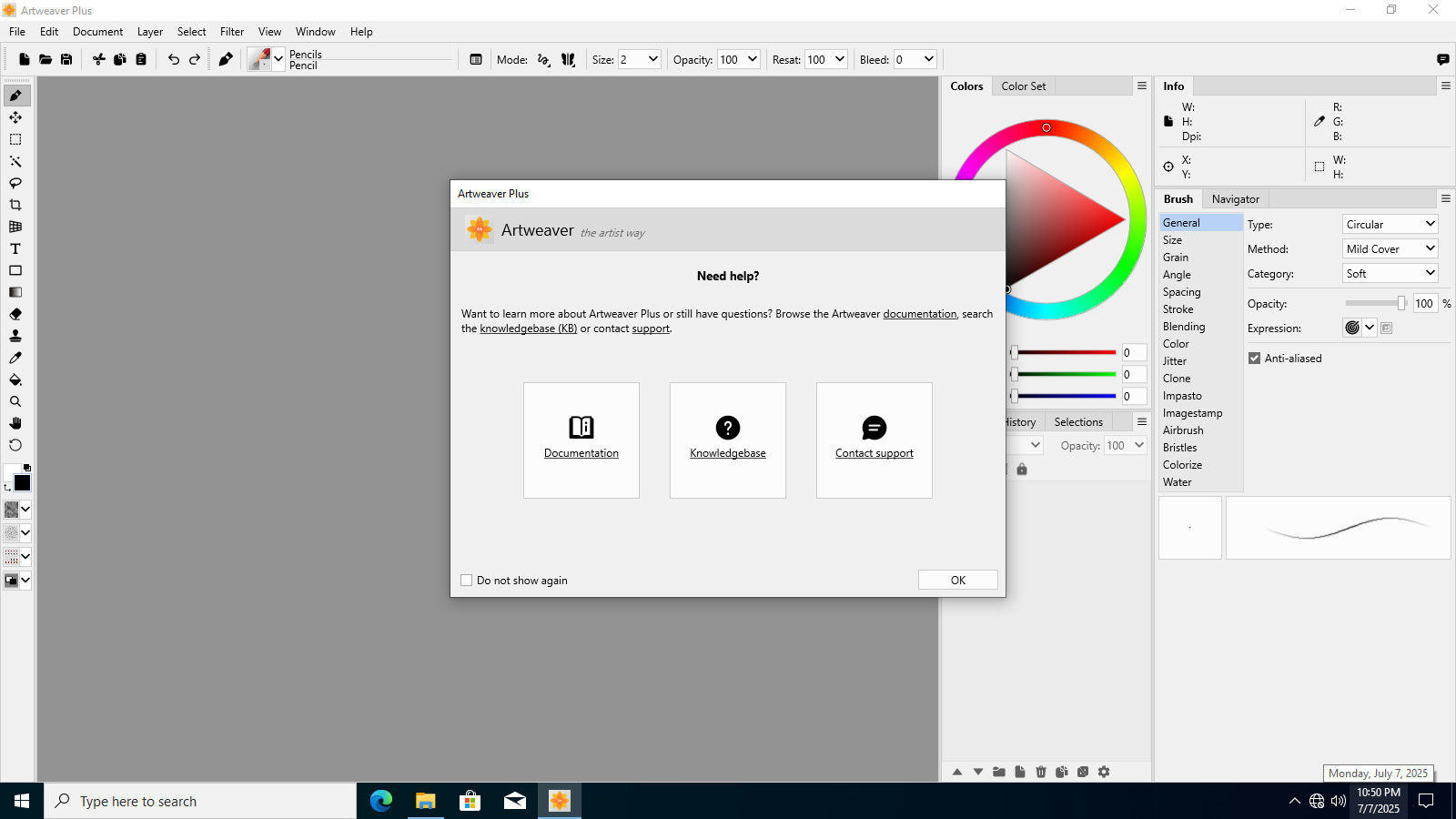The width and height of the screenshot is (1456, 819).
Task: Click the Paste clipboard icon
Action: [x=141, y=59]
